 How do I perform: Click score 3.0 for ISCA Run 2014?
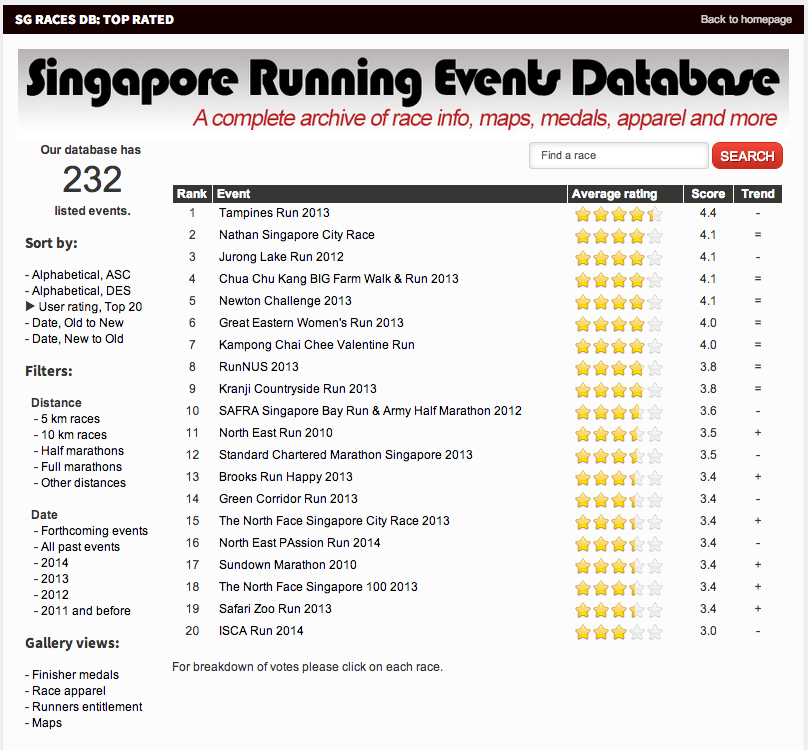pyautogui.click(x=708, y=630)
